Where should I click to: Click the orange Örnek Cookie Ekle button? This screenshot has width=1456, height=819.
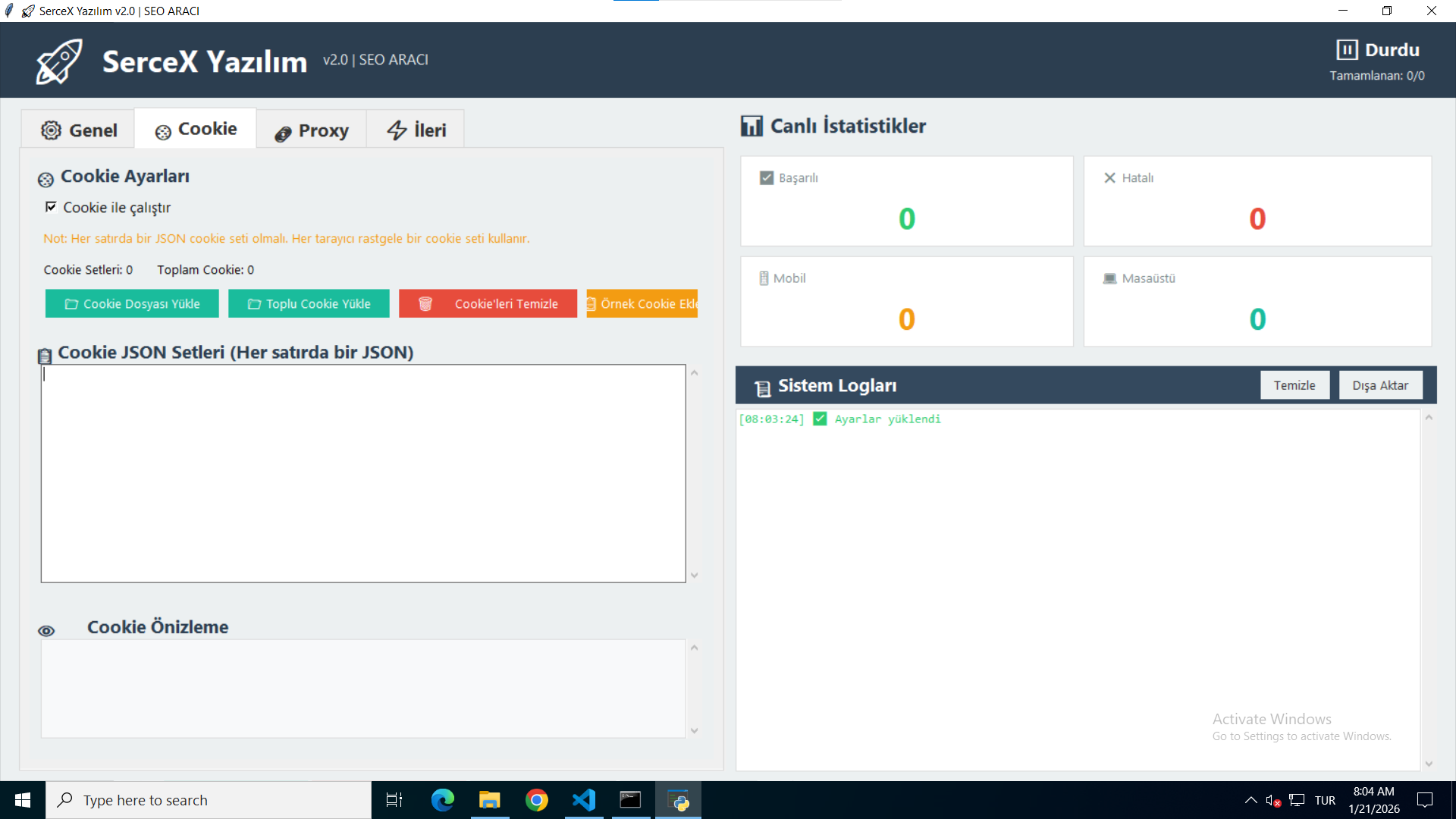(x=642, y=303)
